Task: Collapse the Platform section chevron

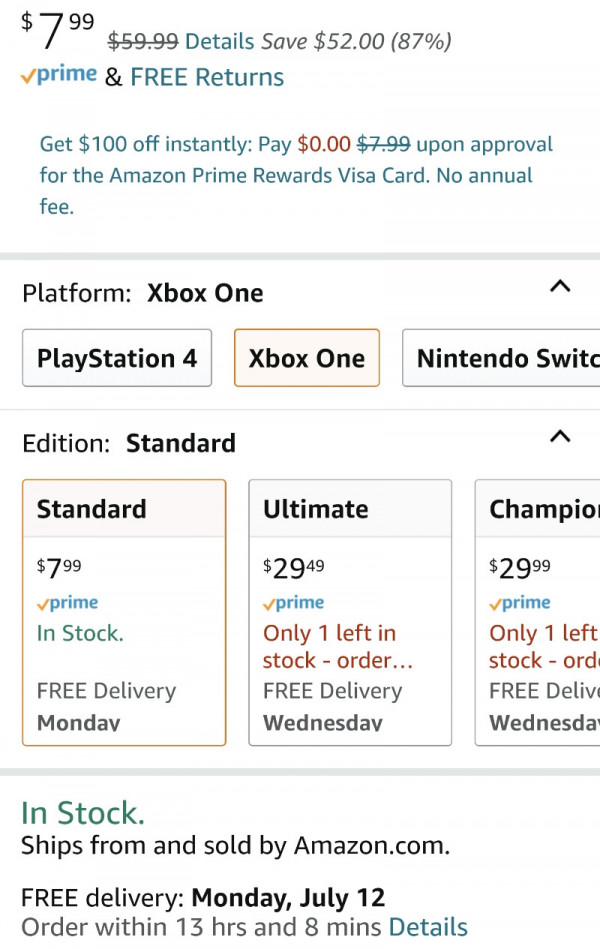Action: point(560,286)
